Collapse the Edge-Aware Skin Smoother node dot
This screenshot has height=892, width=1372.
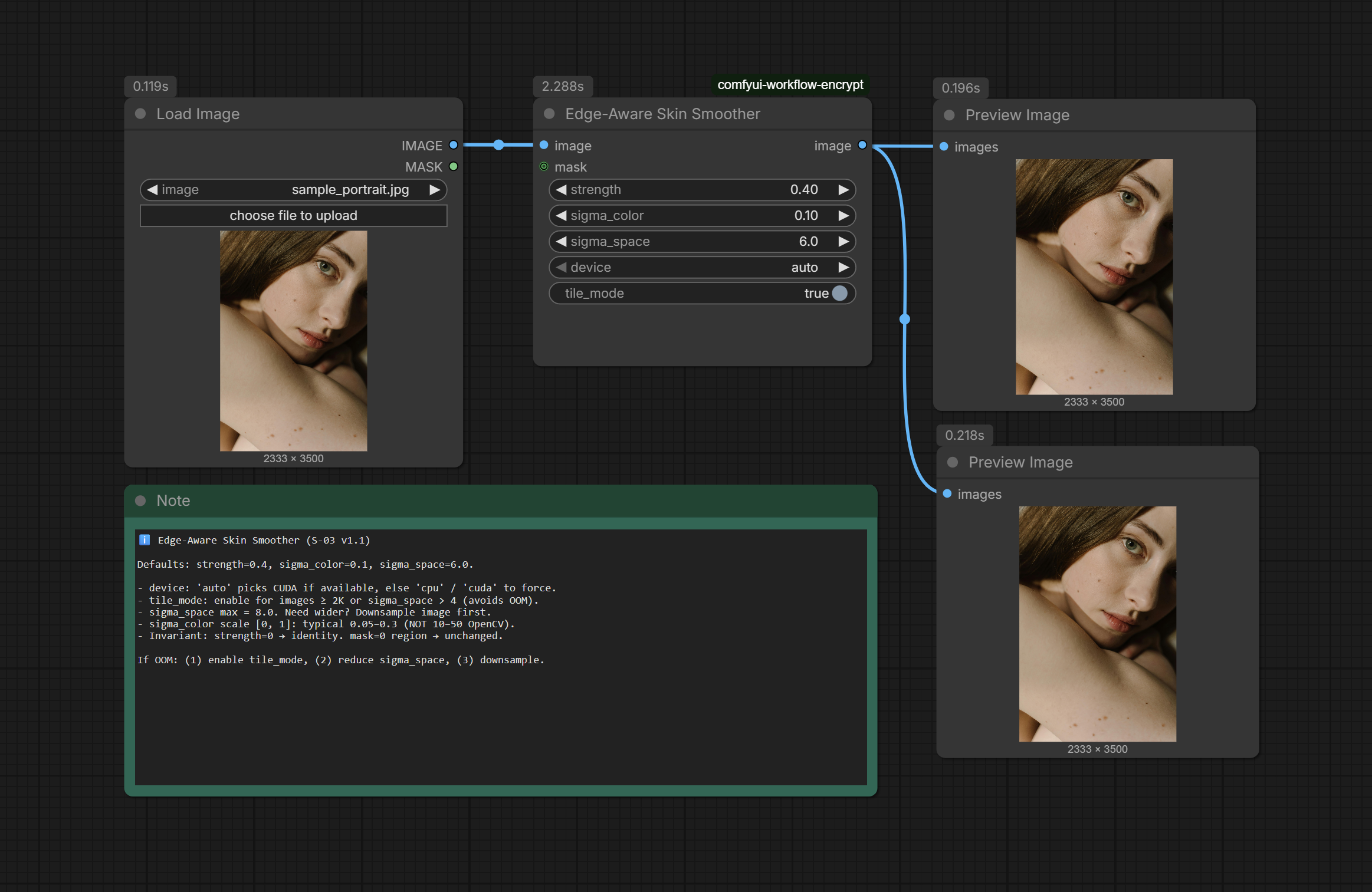pos(549,114)
